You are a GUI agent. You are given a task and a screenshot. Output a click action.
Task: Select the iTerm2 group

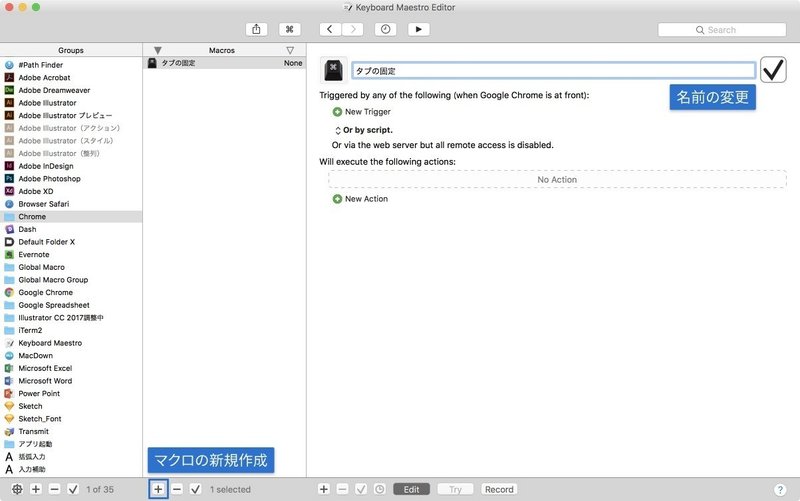[x=71, y=331]
